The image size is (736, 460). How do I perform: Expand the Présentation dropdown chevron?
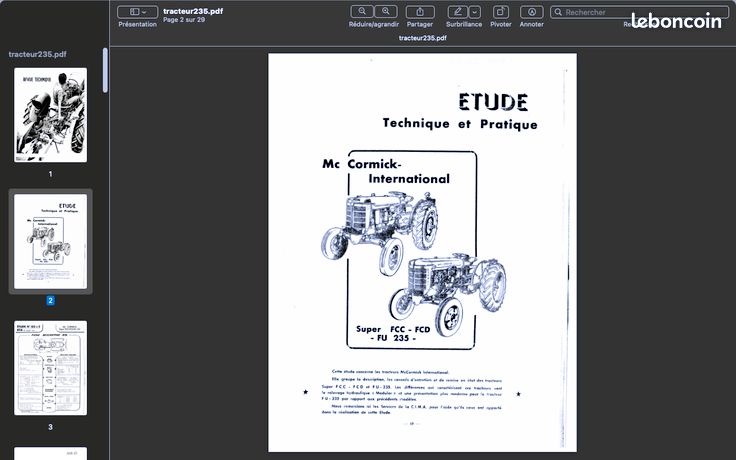tap(144, 12)
